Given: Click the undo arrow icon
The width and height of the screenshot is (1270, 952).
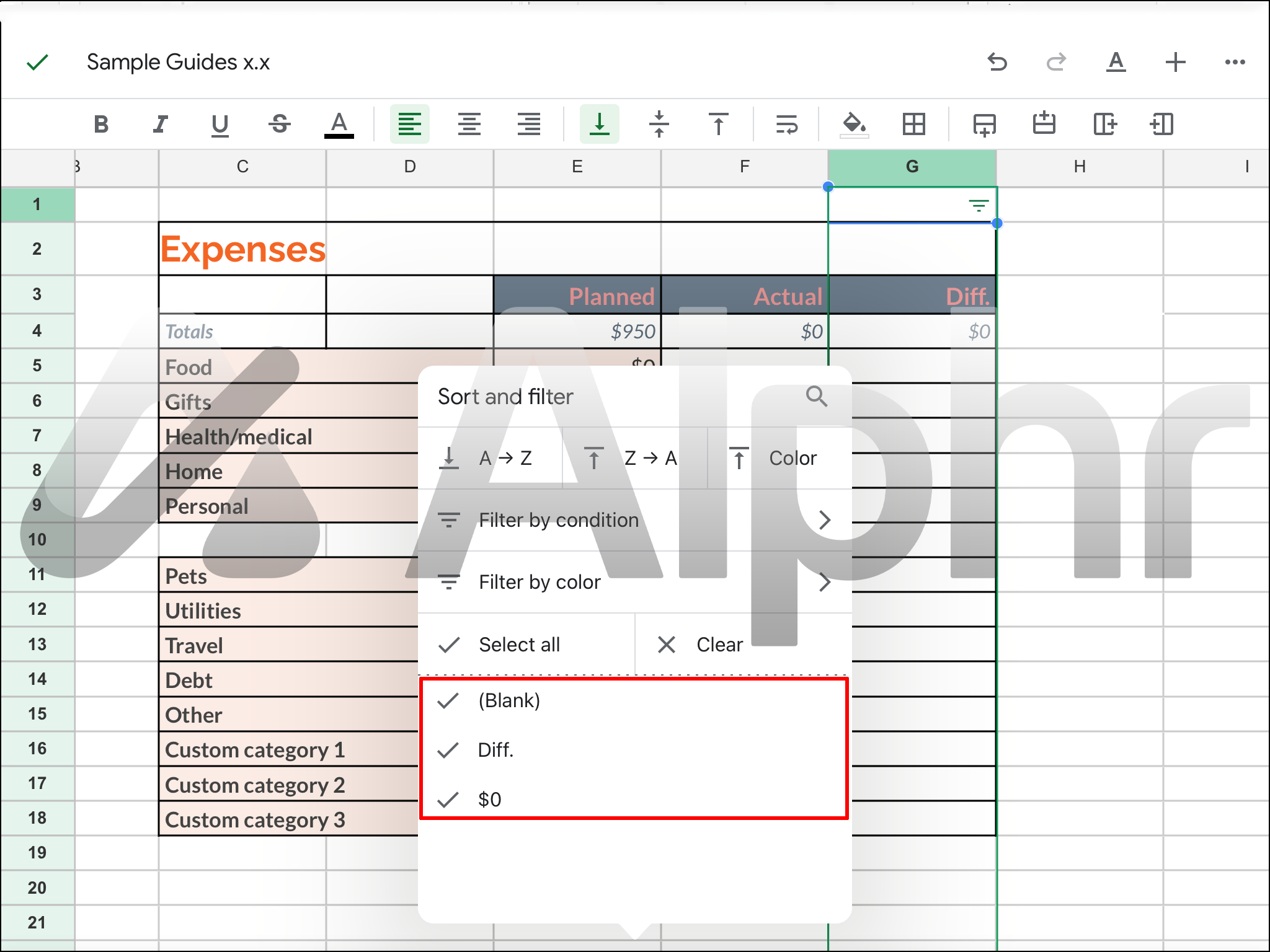Looking at the screenshot, I should coord(997,62).
